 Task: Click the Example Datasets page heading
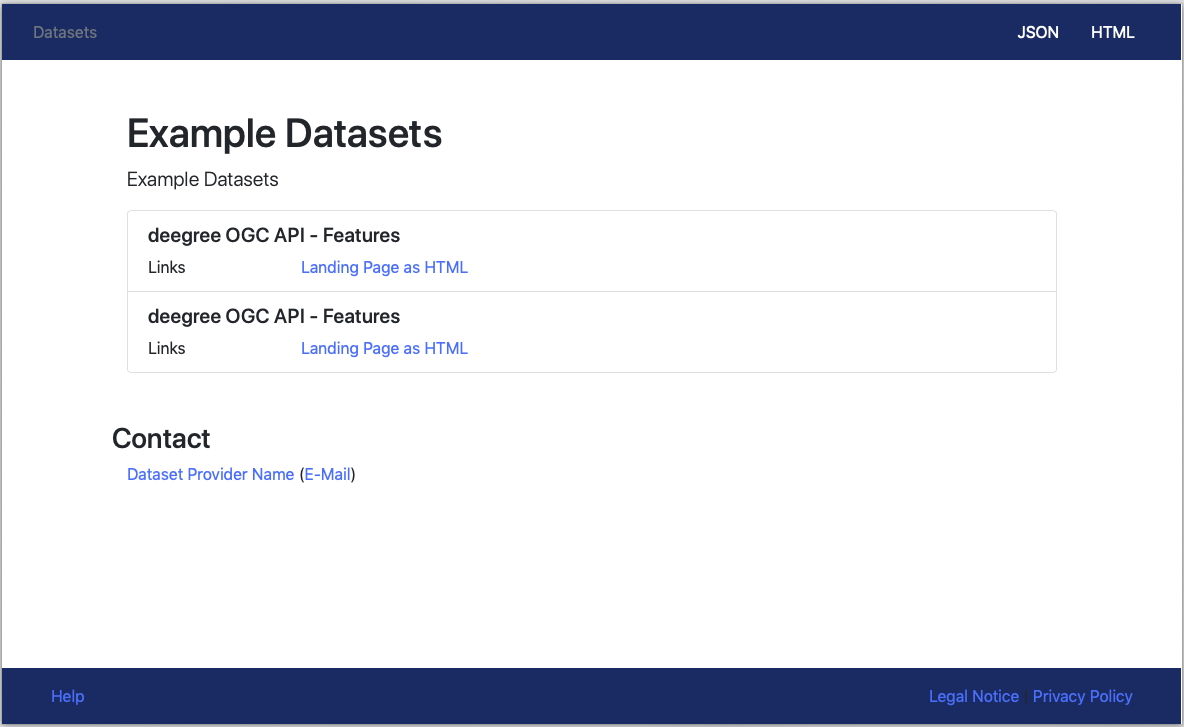pos(284,133)
